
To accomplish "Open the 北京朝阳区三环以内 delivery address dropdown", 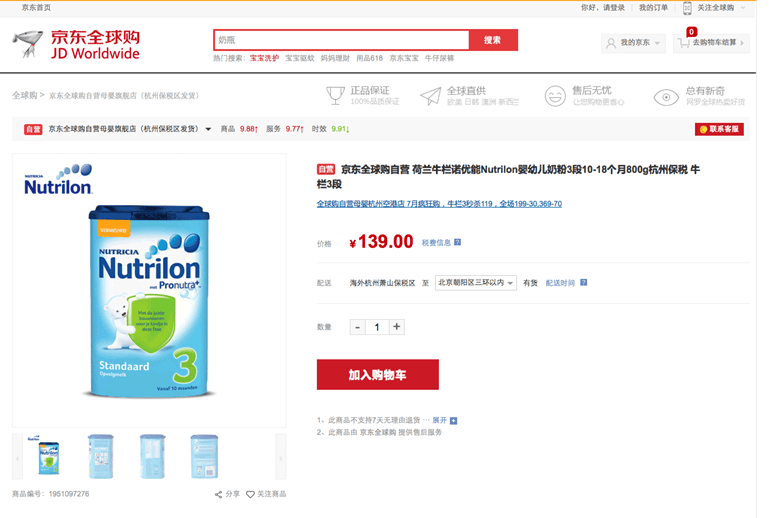I will tap(476, 283).
